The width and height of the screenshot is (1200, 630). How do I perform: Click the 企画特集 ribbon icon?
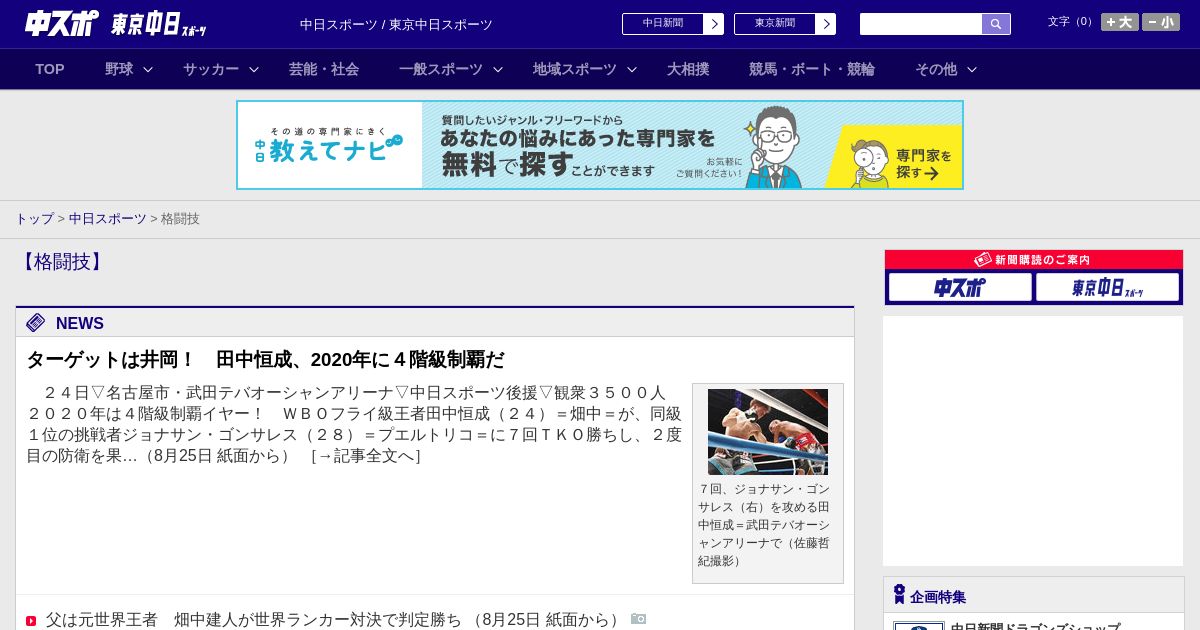tap(899, 595)
